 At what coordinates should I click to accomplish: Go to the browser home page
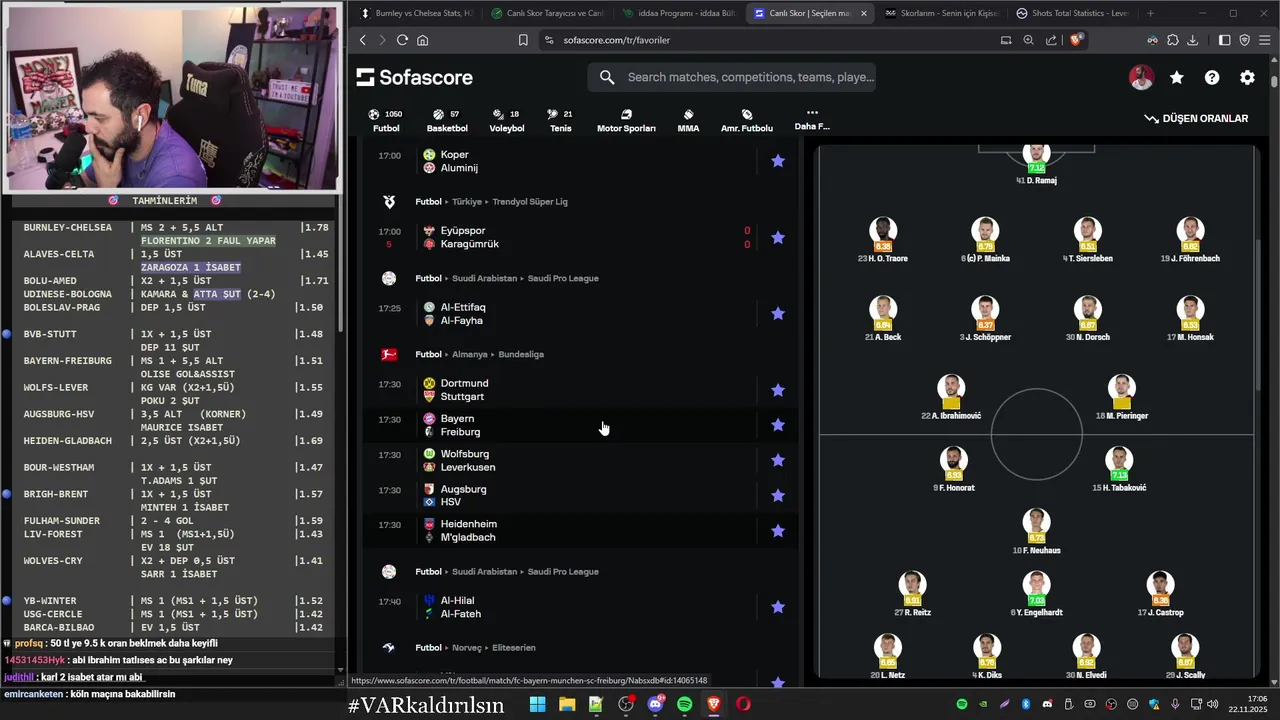(423, 40)
